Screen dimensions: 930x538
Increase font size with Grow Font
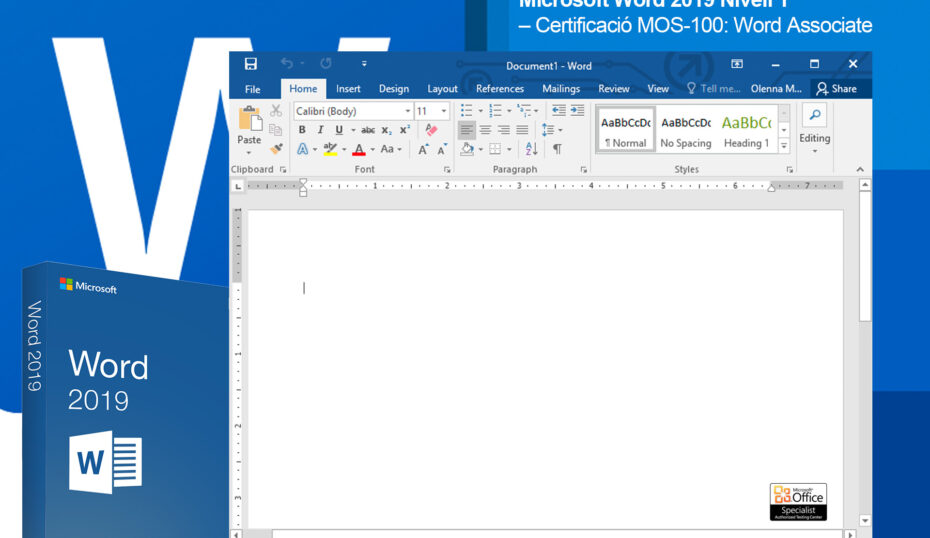point(423,149)
